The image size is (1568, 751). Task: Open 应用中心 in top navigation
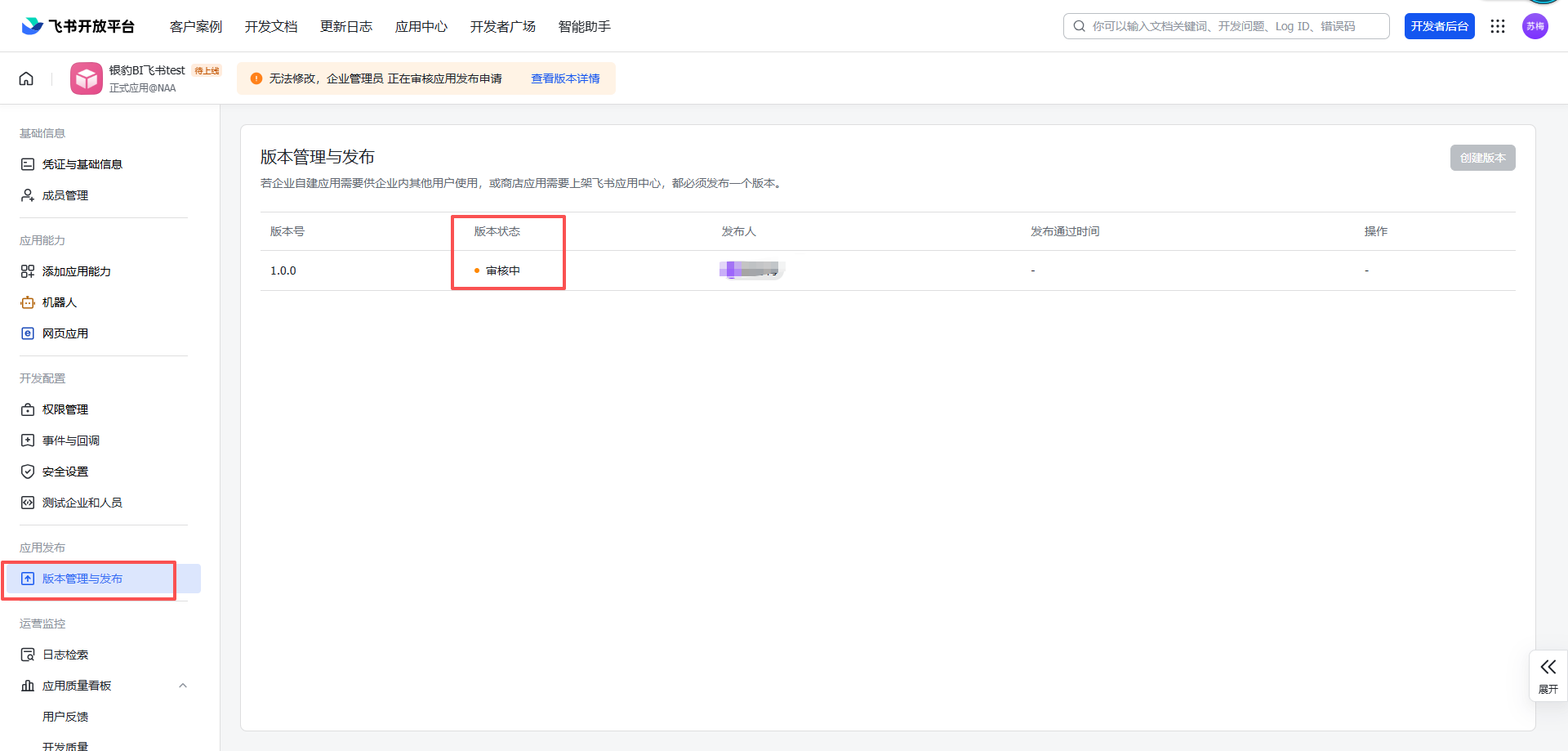(421, 26)
